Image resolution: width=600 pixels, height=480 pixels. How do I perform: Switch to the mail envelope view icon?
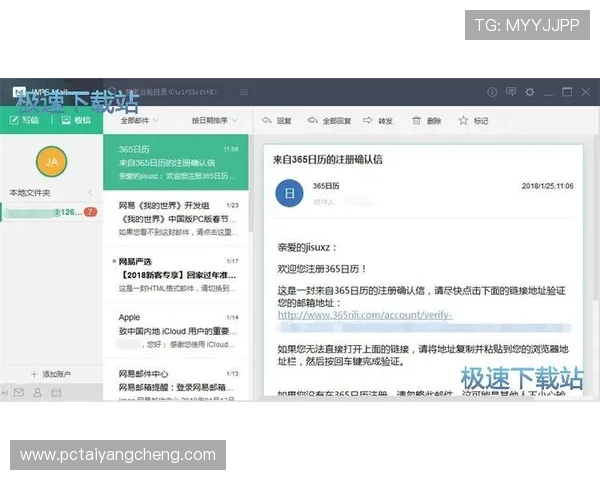tap(19, 392)
